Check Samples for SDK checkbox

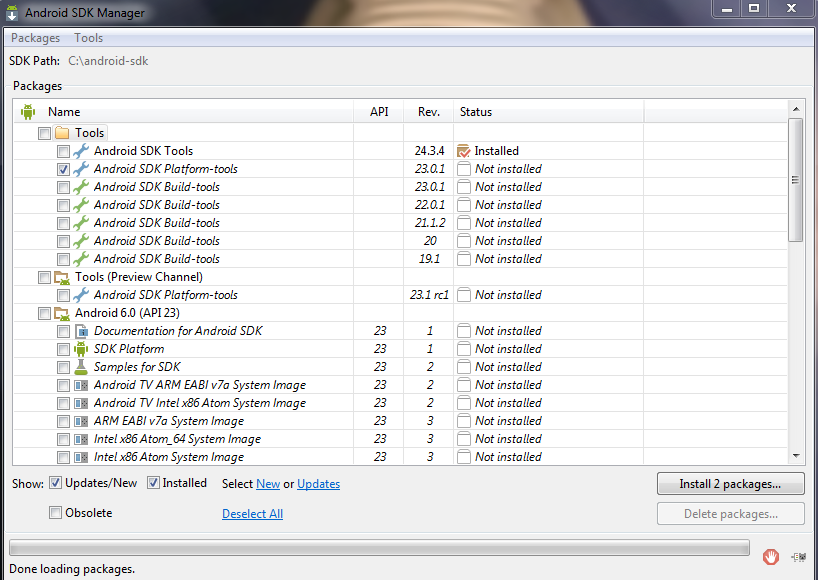tap(63, 368)
